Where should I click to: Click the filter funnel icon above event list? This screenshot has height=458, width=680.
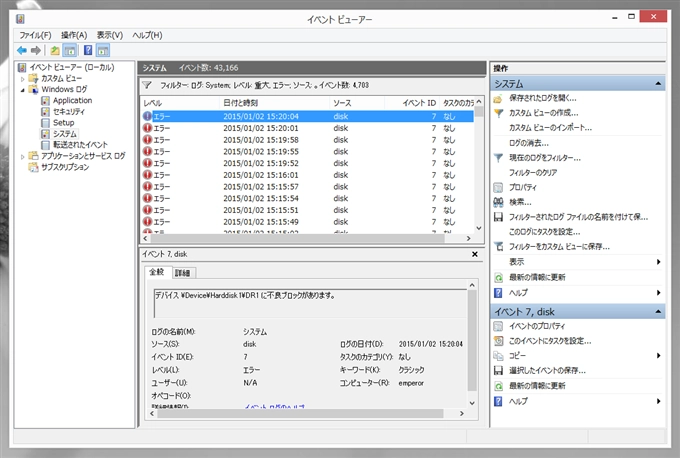click(x=147, y=85)
